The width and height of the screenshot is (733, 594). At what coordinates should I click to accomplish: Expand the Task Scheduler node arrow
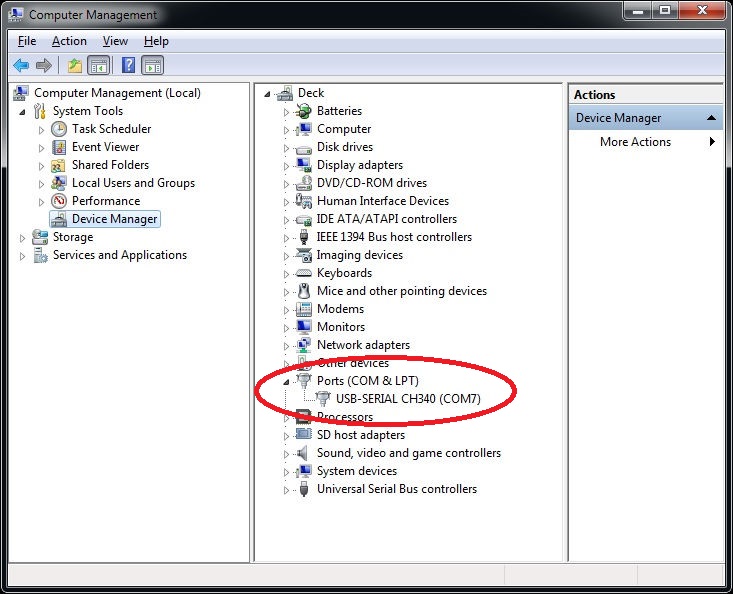[41, 130]
